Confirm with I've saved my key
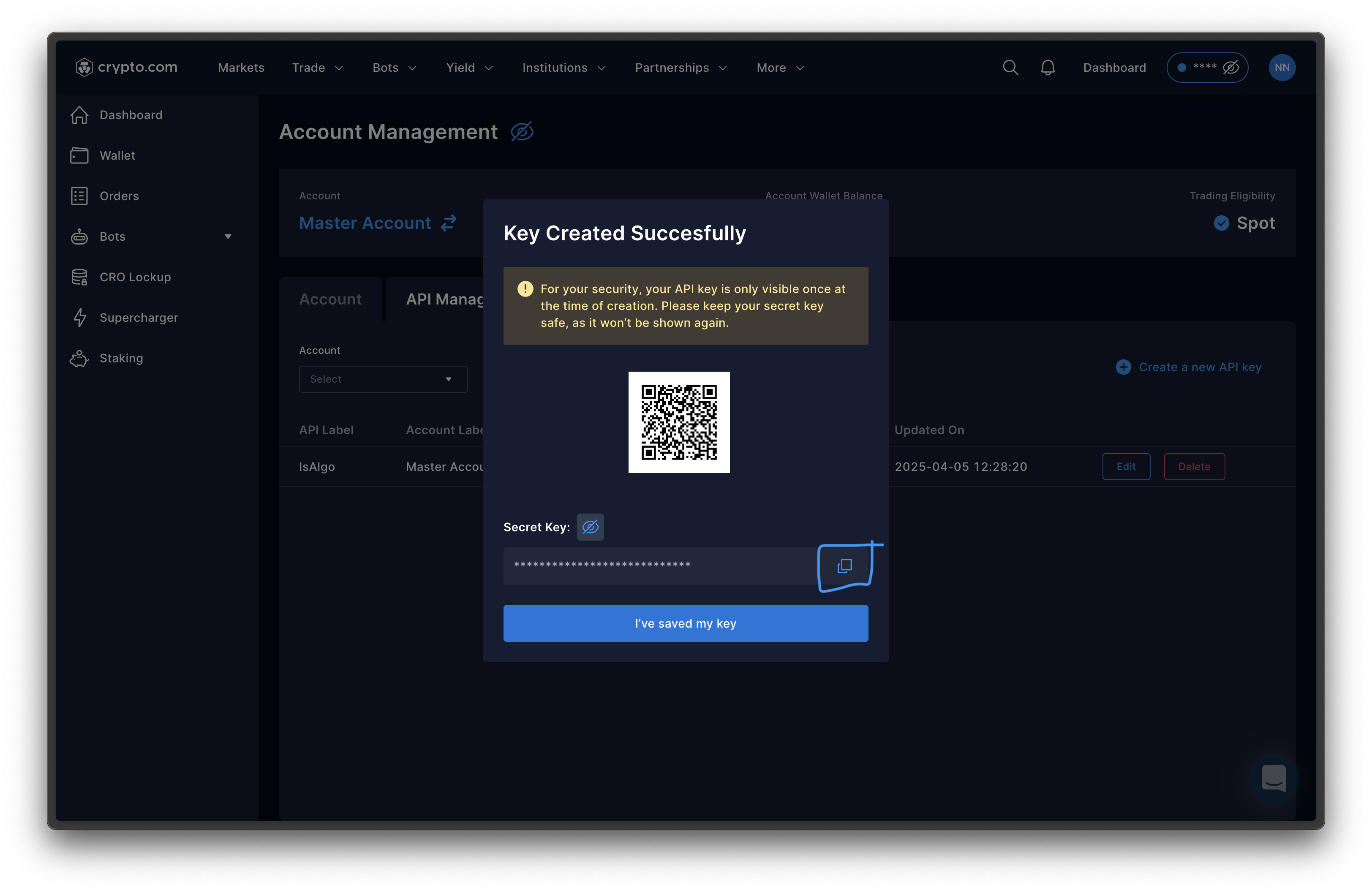 point(686,623)
